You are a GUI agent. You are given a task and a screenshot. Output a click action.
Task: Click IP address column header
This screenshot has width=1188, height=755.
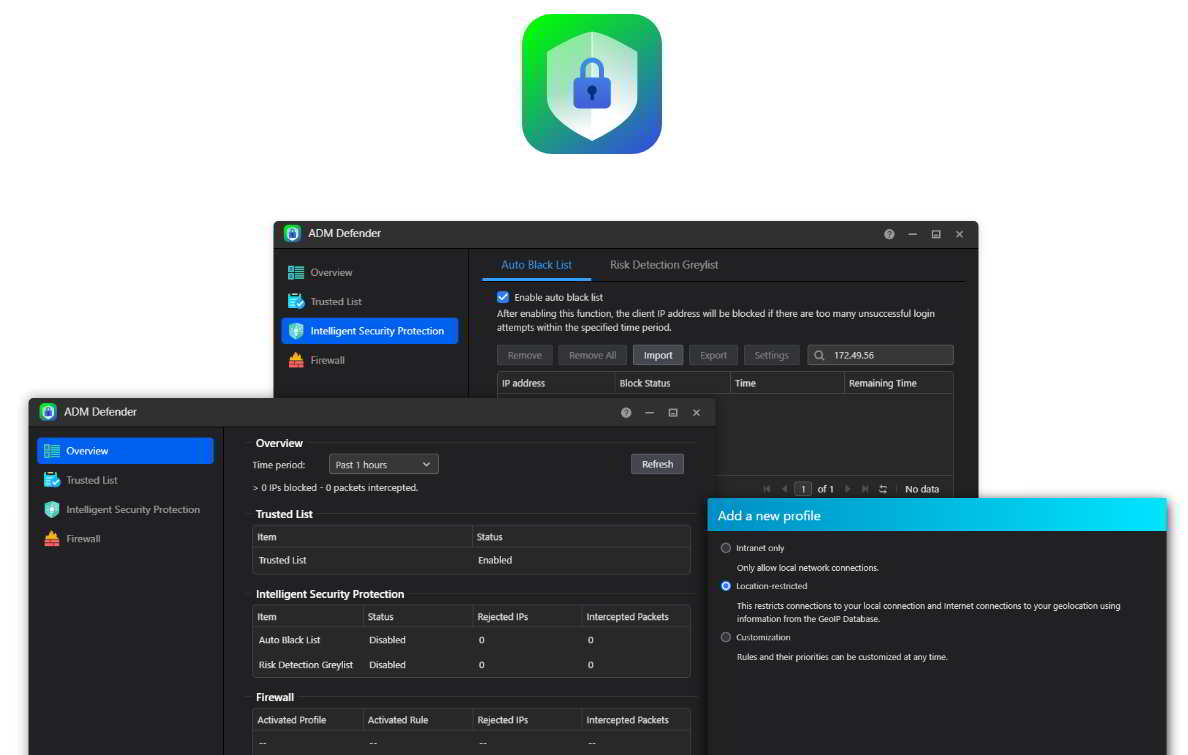pyautogui.click(x=556, y=383)
